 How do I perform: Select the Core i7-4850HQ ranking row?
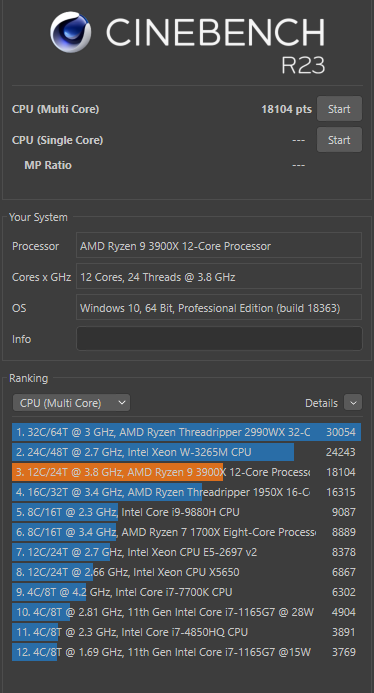click(x=187, y=632)
